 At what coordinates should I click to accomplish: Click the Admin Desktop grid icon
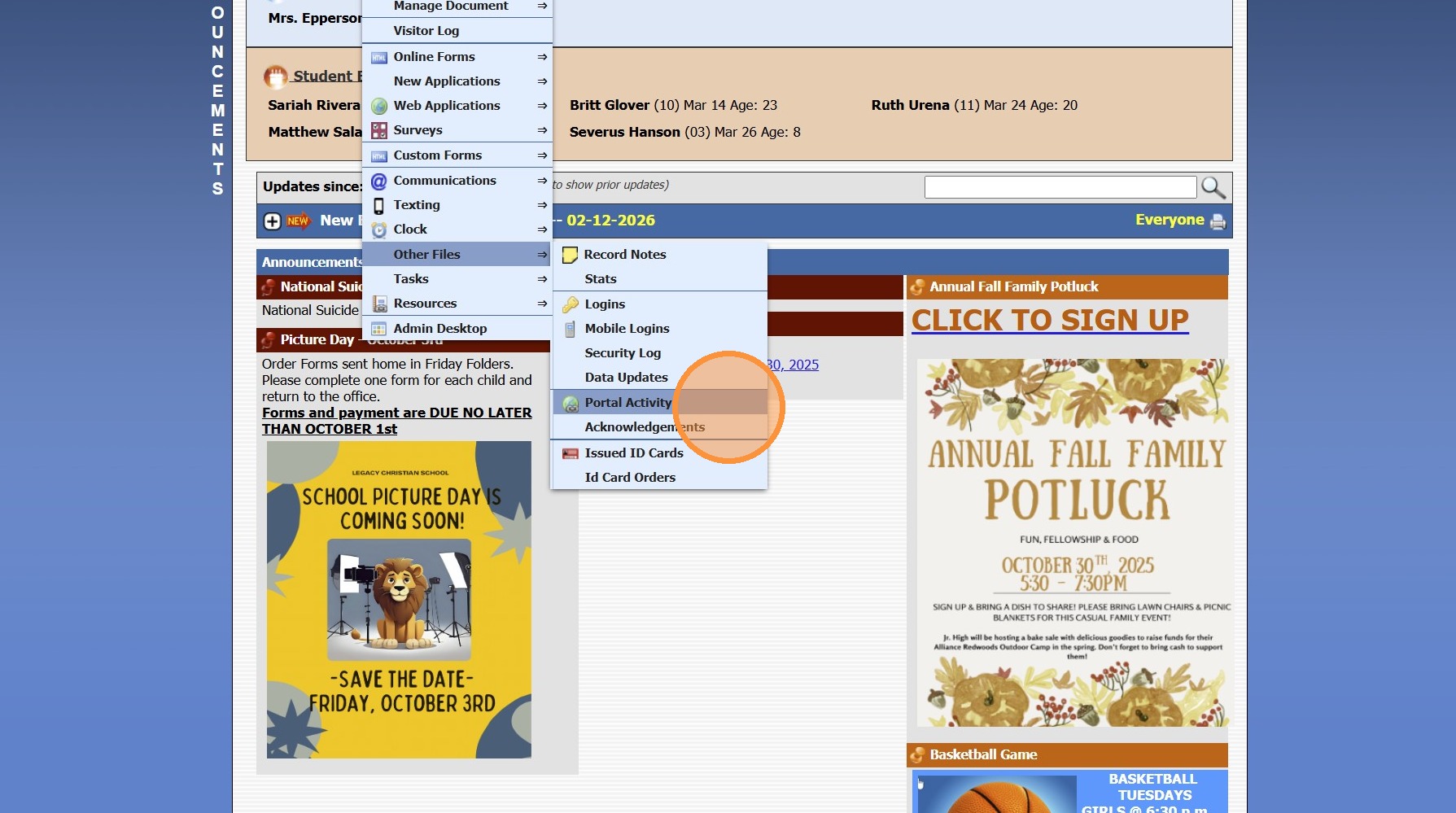click(379, 329)
